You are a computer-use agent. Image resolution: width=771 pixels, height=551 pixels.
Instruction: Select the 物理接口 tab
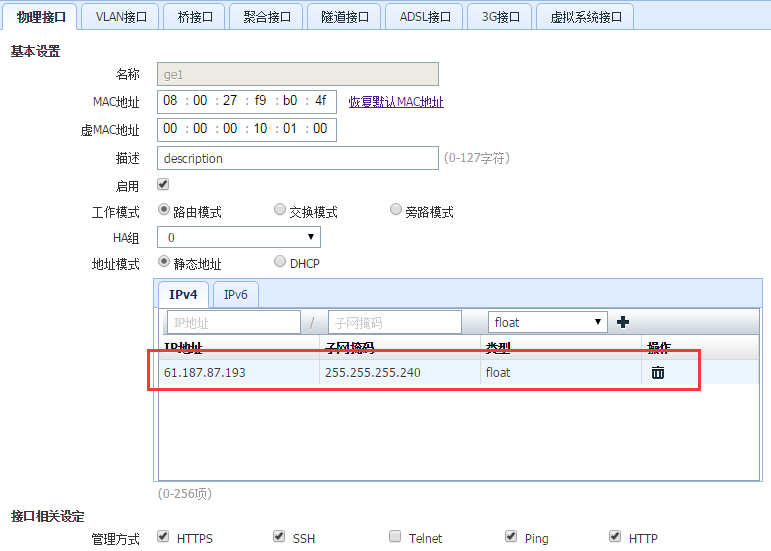pos(40,17)
